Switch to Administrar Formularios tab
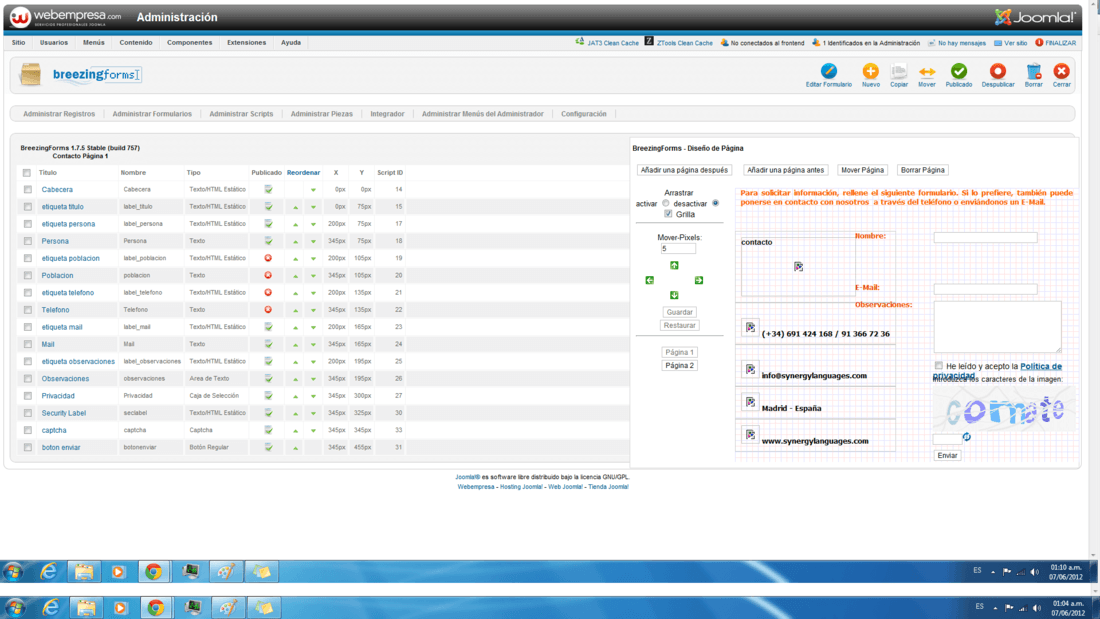 (x=152, y=114)
